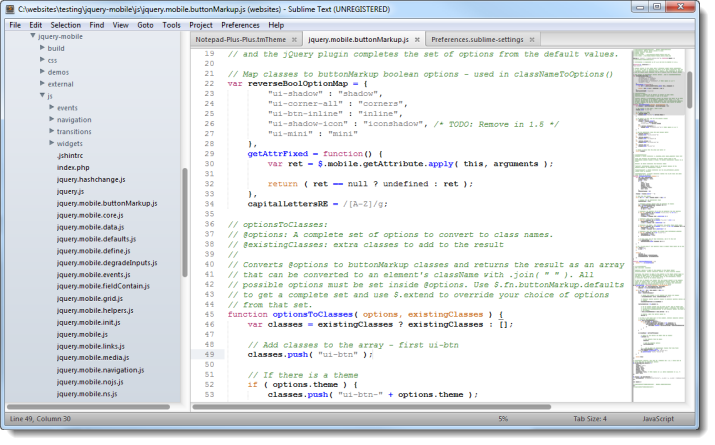Open .jshintrc in the sidebar
Screen dimensions: 715x445
coord(70,155)
